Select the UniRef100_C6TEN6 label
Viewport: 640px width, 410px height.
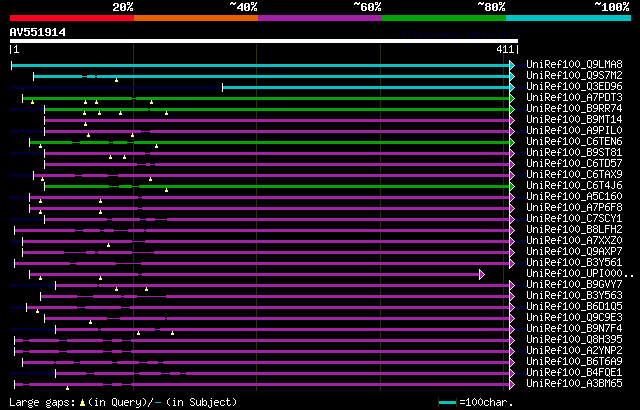(x=574, y=142)
